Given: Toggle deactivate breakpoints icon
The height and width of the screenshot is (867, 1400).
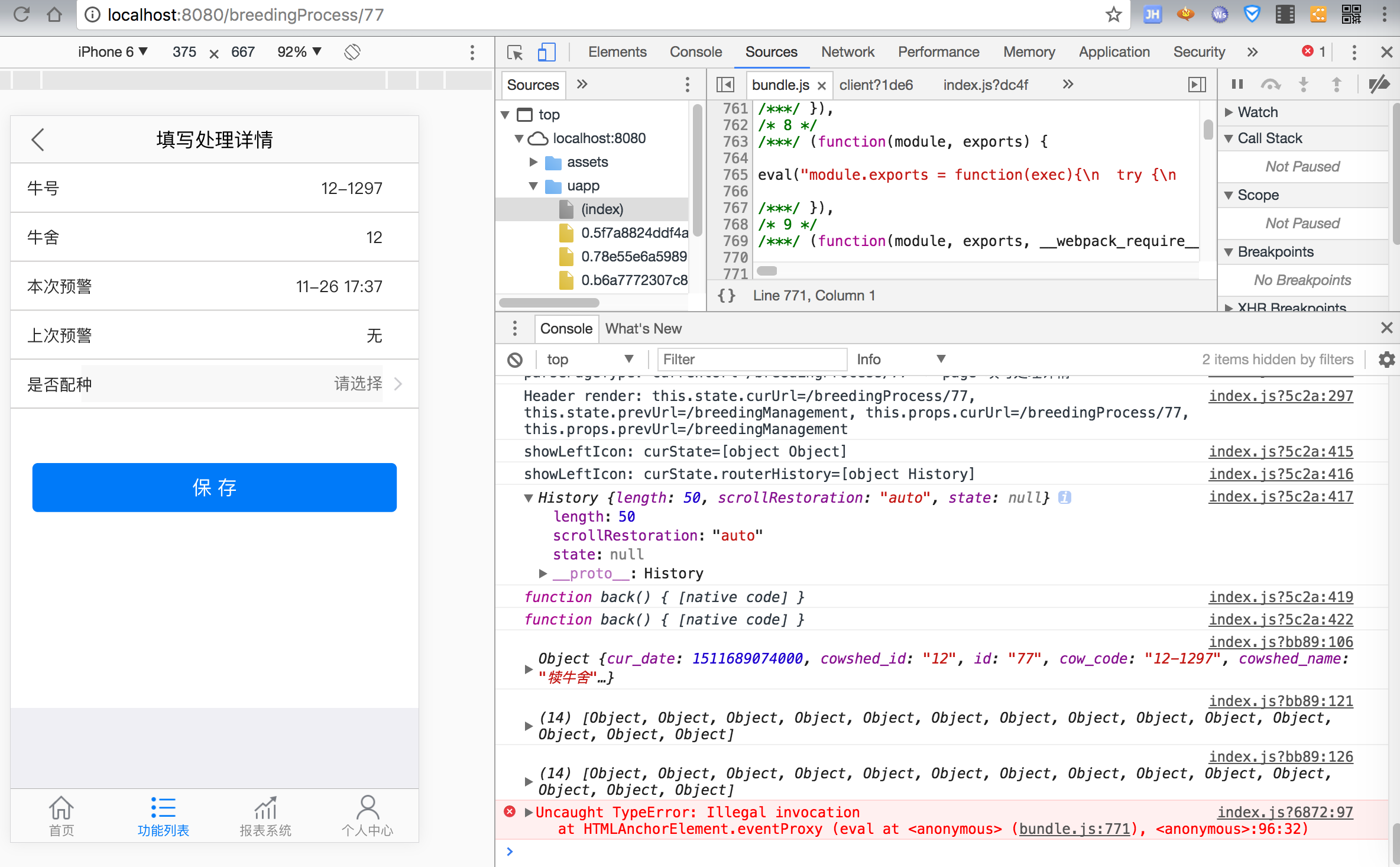Looking at the screenshot, I should tap(1379, 85).
